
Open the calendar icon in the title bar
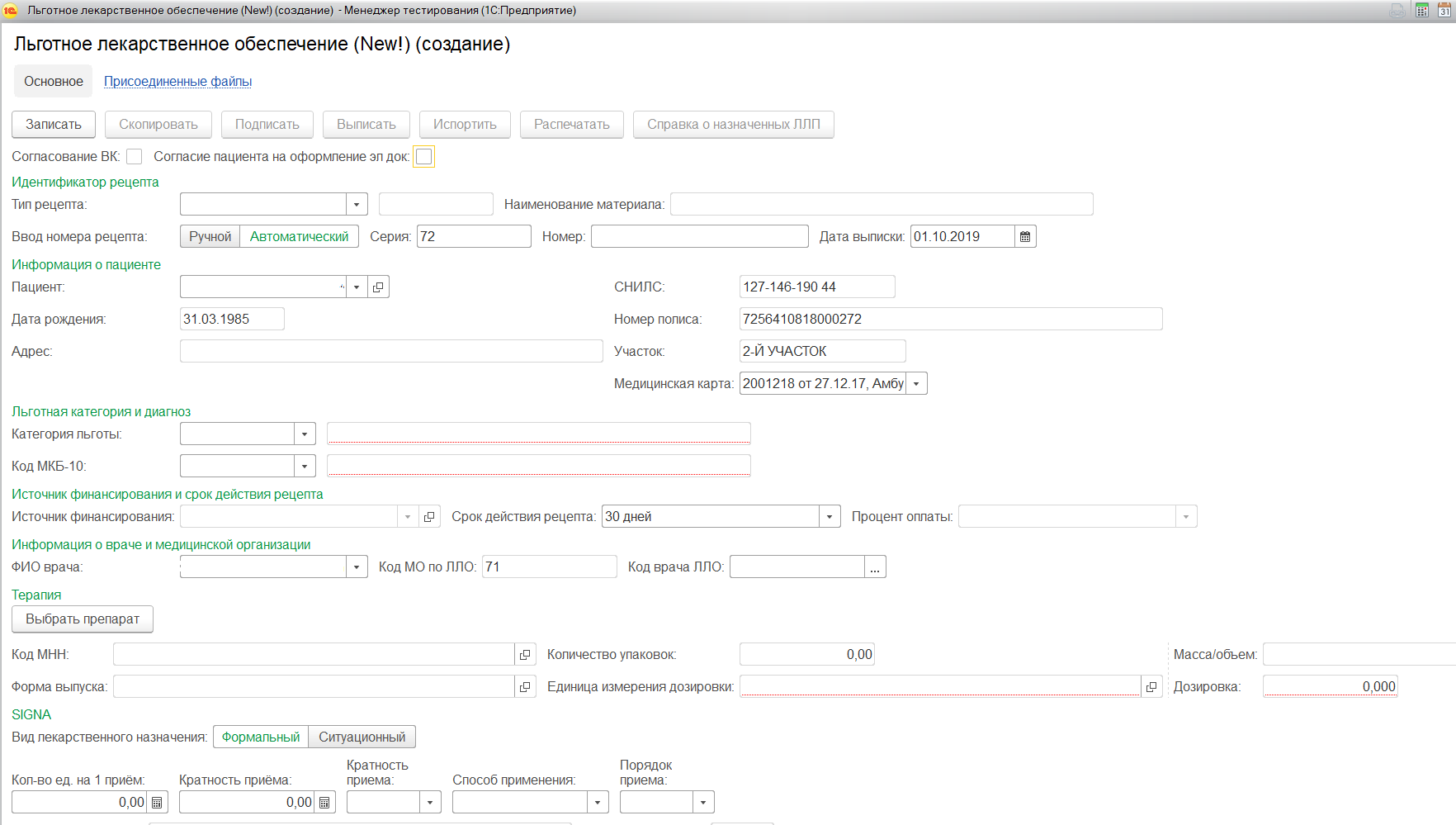click(1444, 11)
